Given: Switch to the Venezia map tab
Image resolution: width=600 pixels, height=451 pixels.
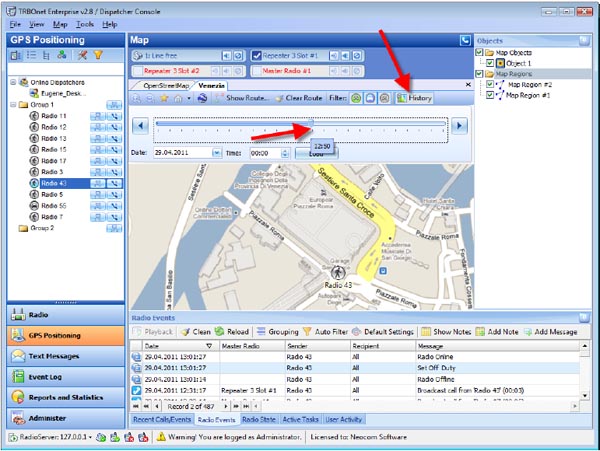Looking at the screenshot, I should coord(211,86).
